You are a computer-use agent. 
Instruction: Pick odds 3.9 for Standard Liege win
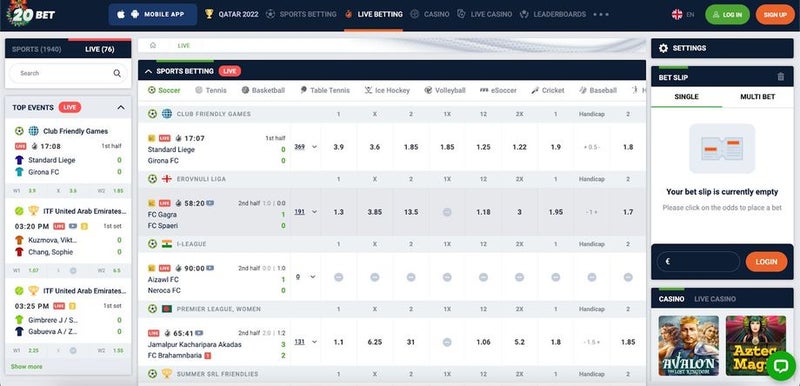coord(338,147)
